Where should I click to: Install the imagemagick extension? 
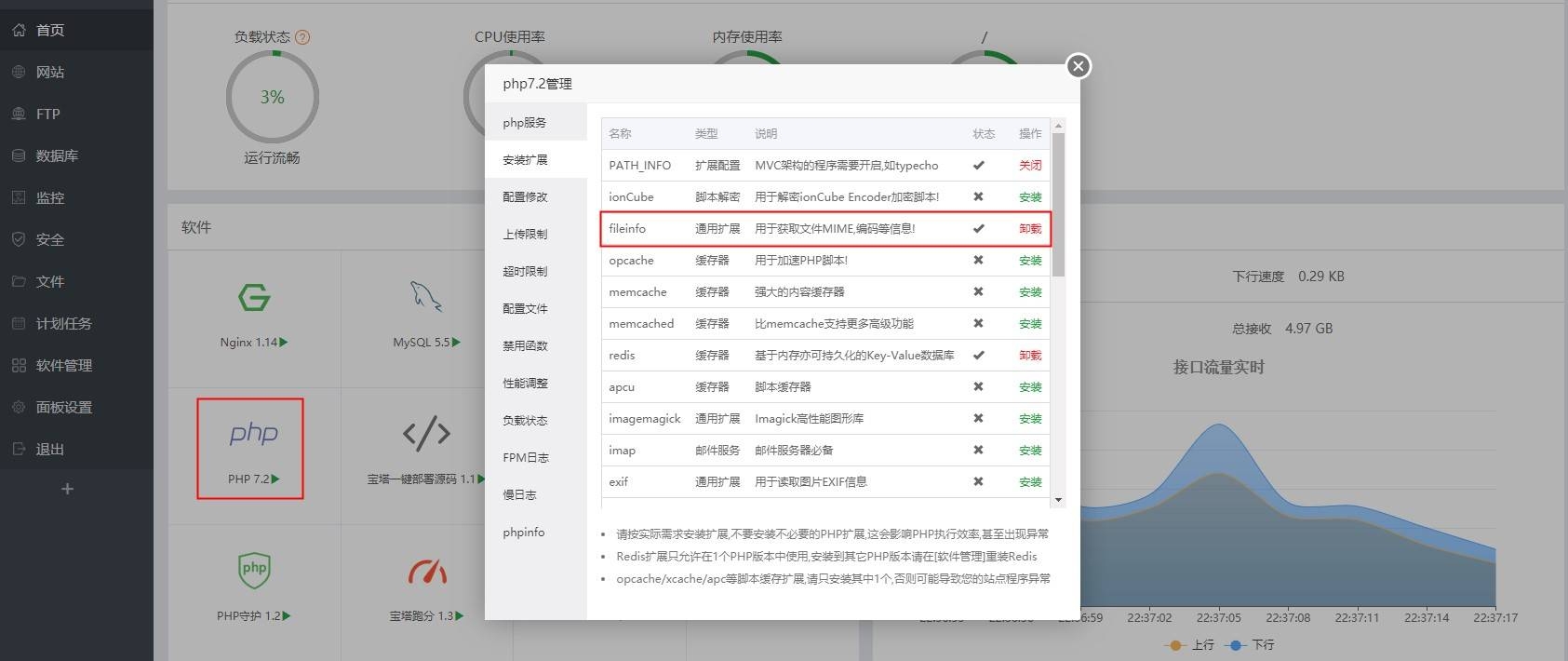click(1030, 419)
